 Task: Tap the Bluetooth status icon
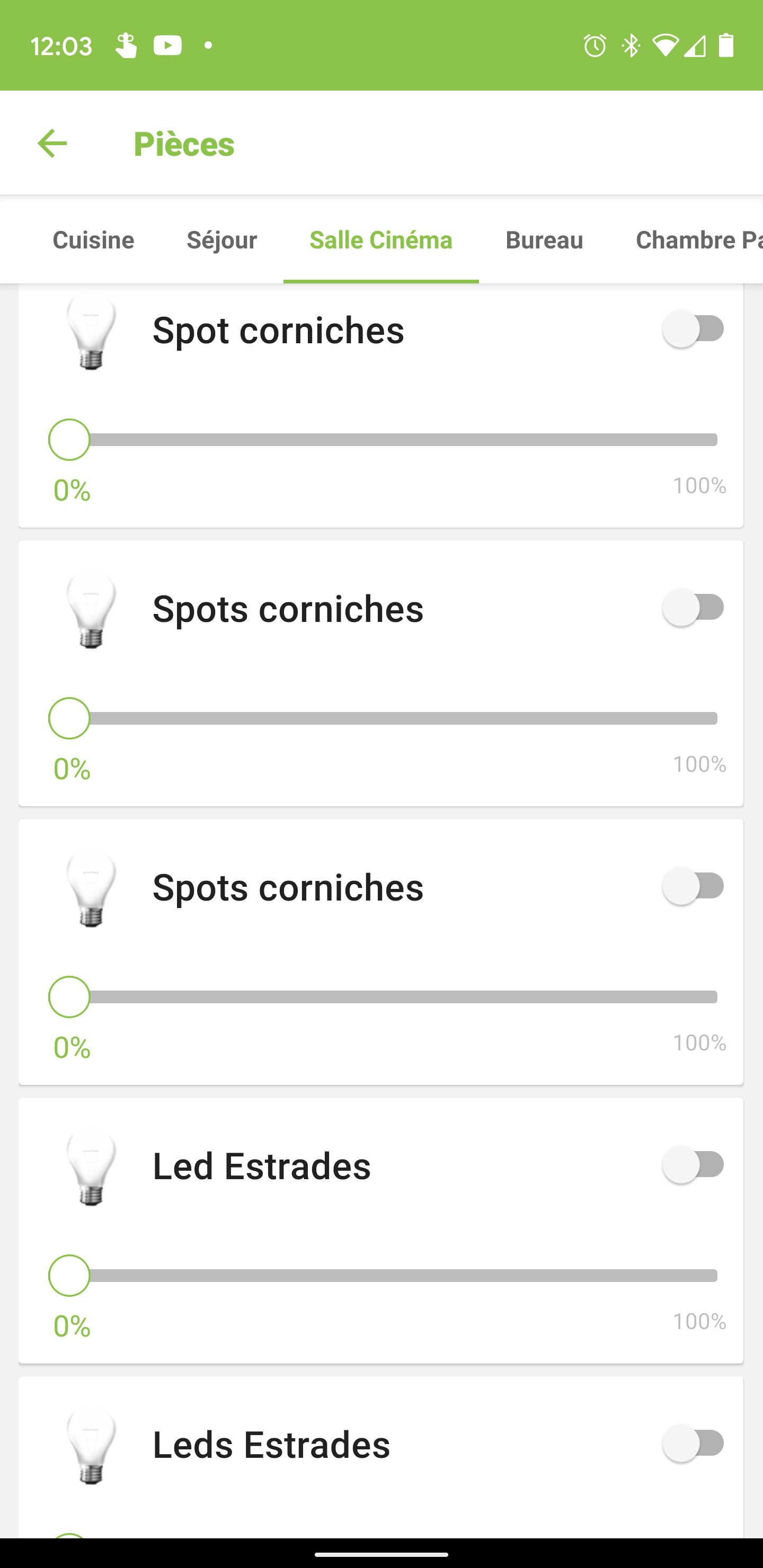click(631, 46)
